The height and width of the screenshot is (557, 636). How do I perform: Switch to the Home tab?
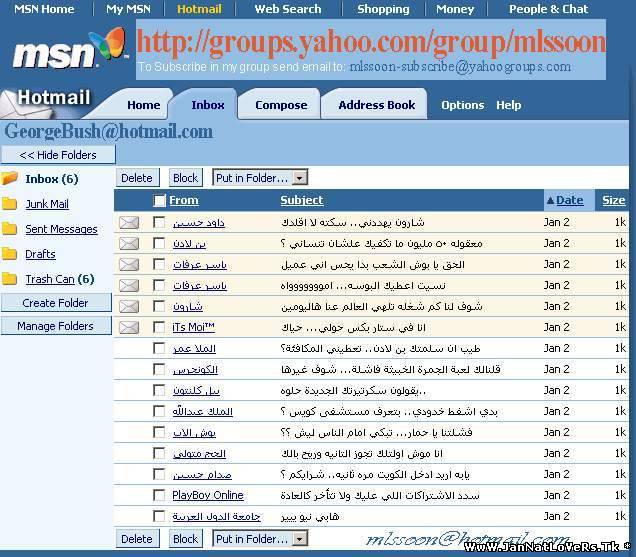click(x=143, y=105)
